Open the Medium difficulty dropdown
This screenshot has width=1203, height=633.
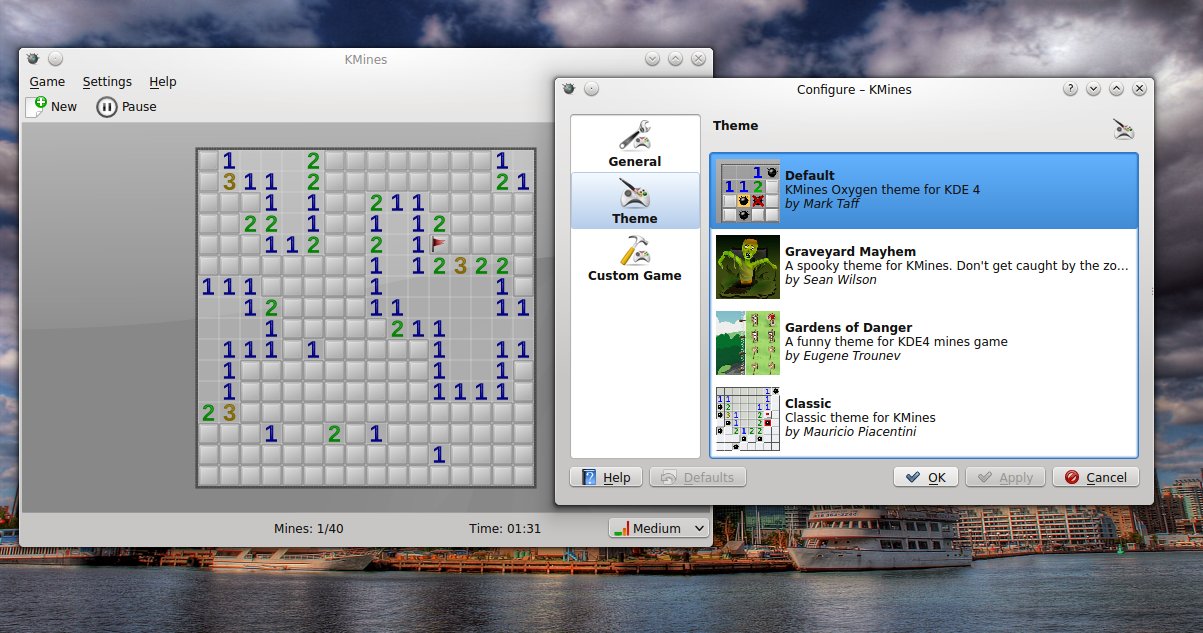658,528
